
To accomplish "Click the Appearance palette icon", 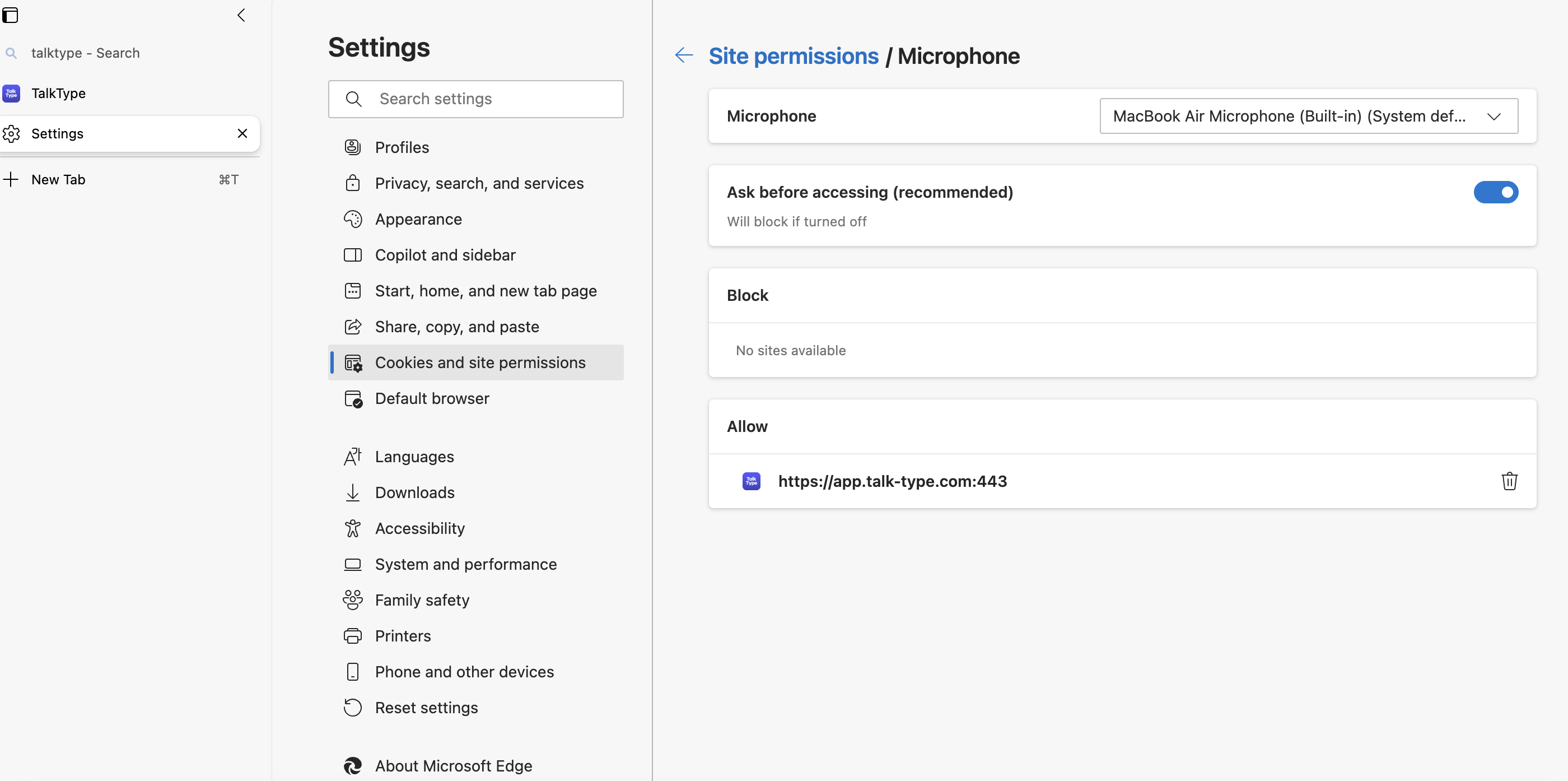I will click(x=353, y=219).
